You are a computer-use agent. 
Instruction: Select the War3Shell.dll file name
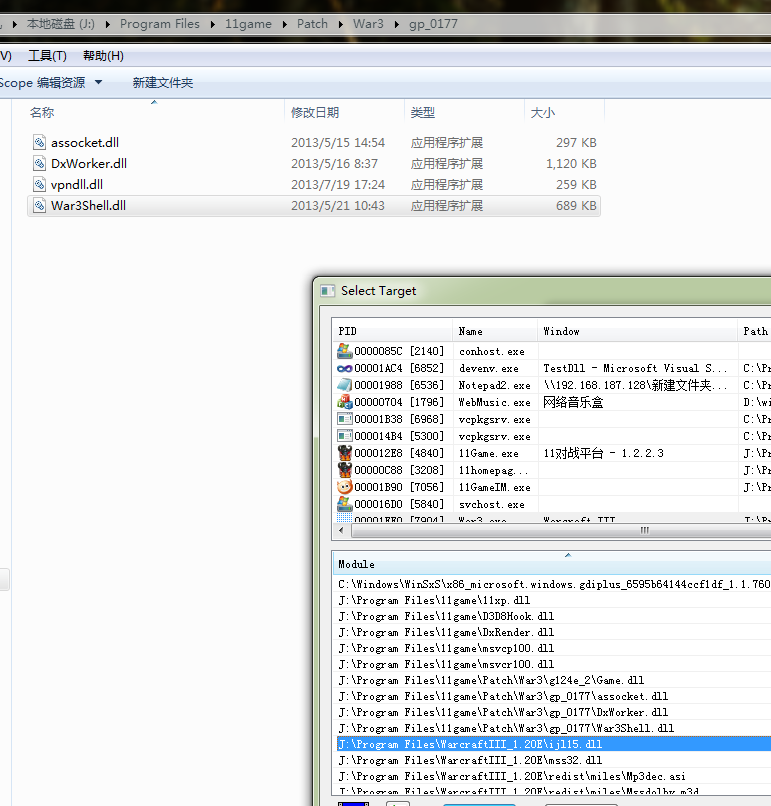(x=88, y=206)
